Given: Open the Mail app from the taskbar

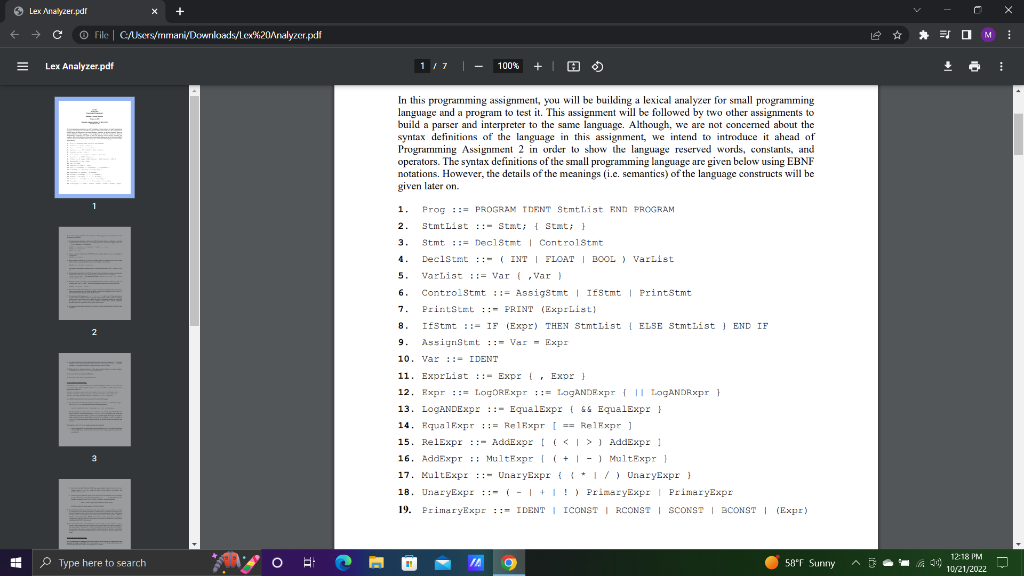Looking at the screenshot, I should [442, 562].
